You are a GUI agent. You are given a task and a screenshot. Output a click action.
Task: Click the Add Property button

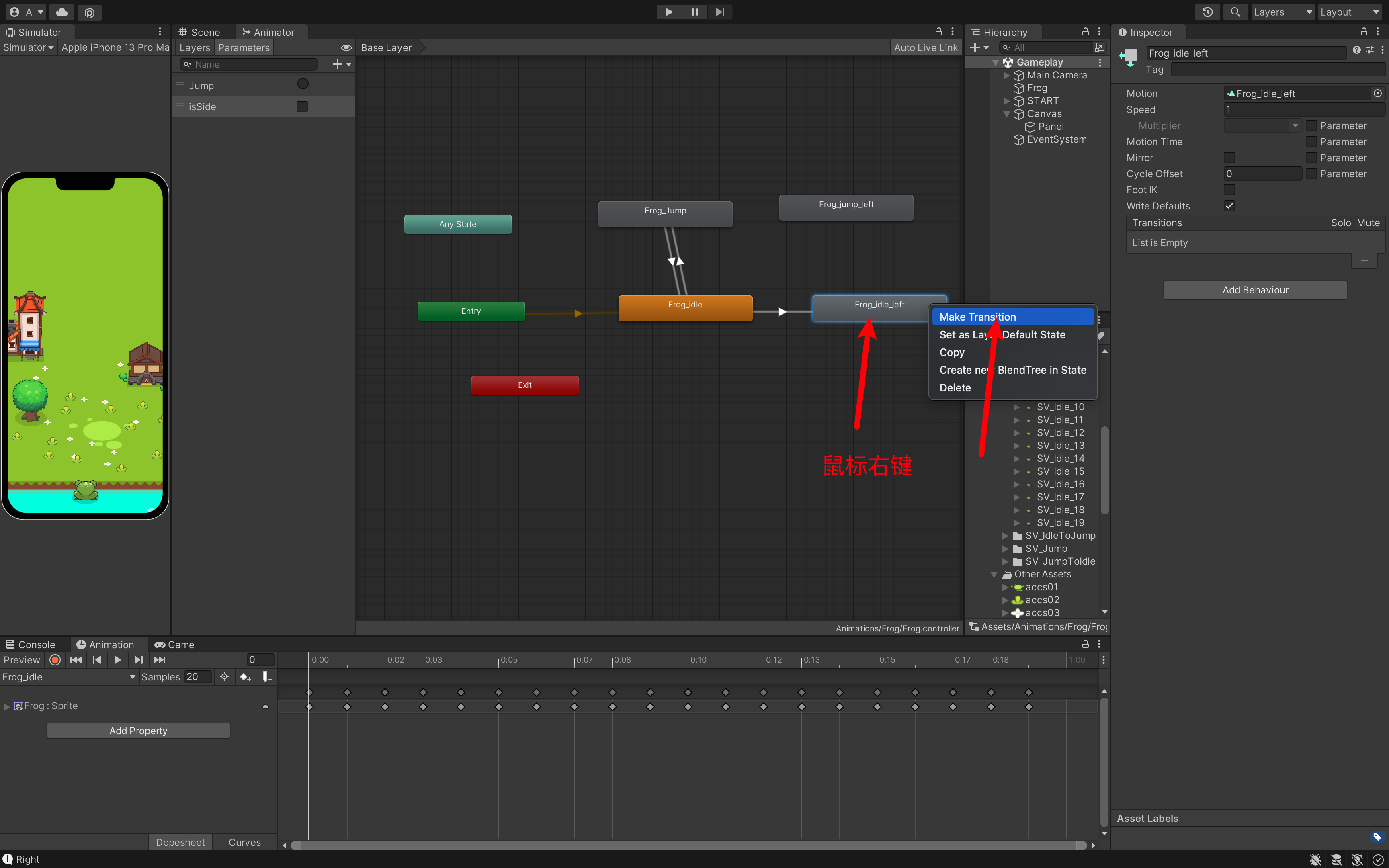coord(138,731)
